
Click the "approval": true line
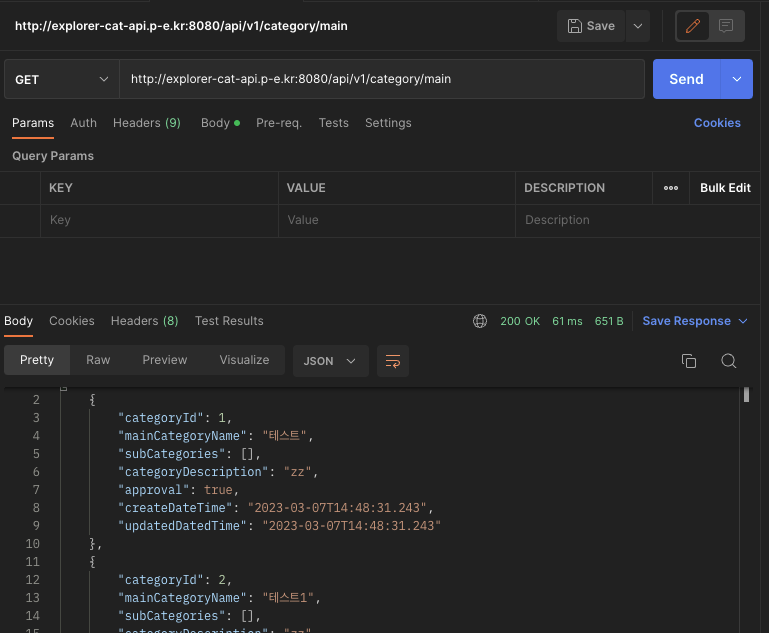178,490
